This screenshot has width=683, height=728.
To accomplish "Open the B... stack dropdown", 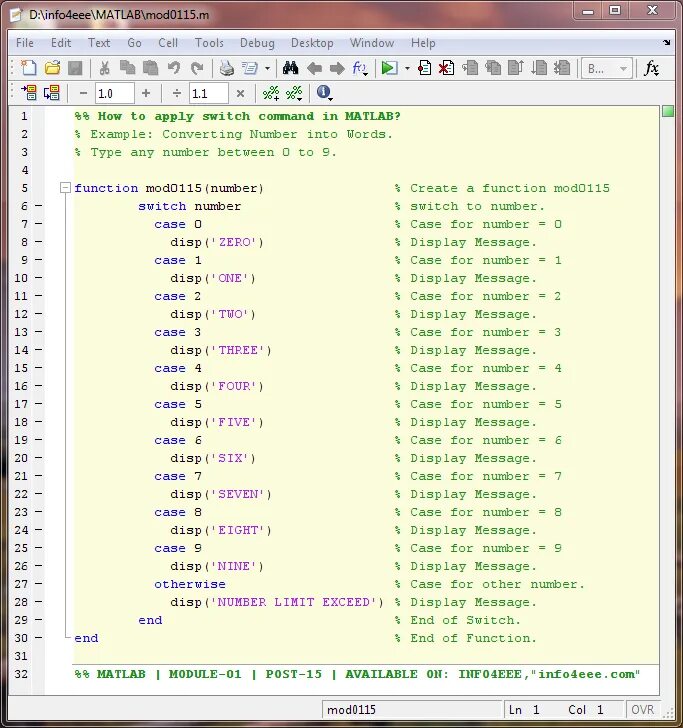I will click(x=607, y=69).
